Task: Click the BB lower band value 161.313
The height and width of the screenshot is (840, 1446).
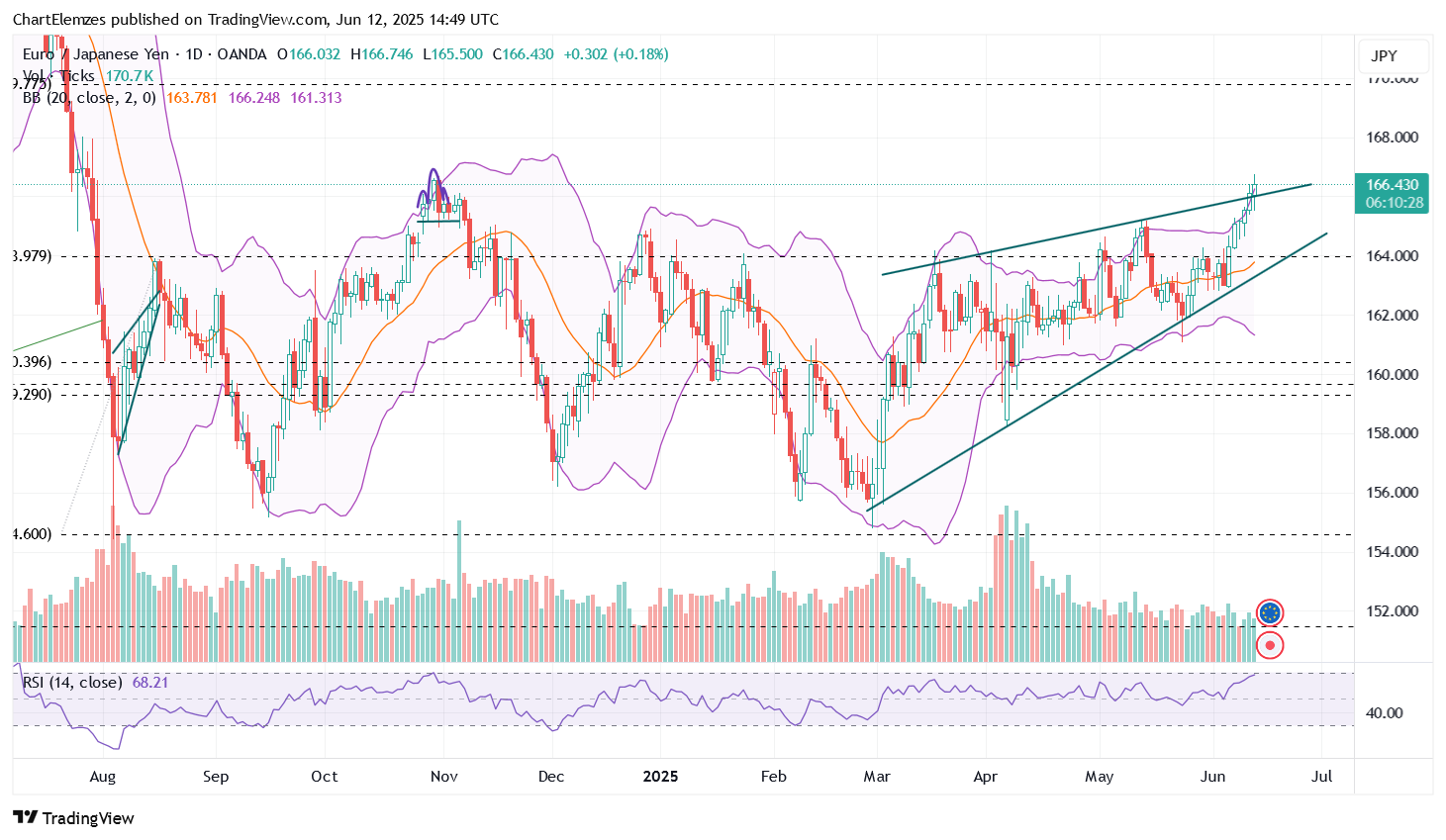Action: 316,98
